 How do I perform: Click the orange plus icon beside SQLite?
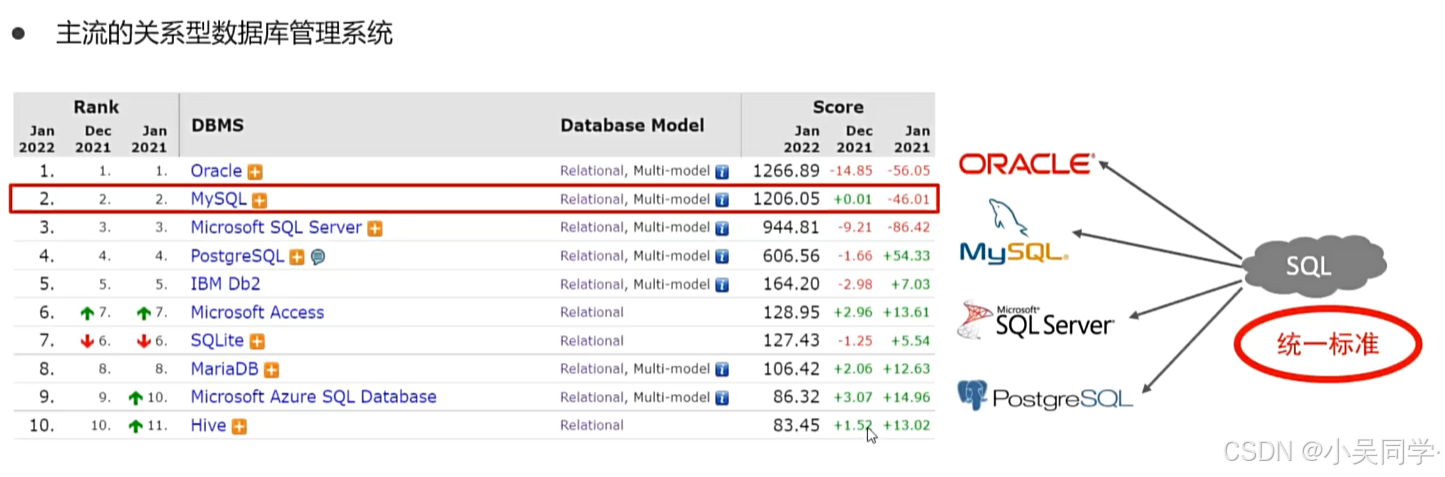tap(256, 341)
